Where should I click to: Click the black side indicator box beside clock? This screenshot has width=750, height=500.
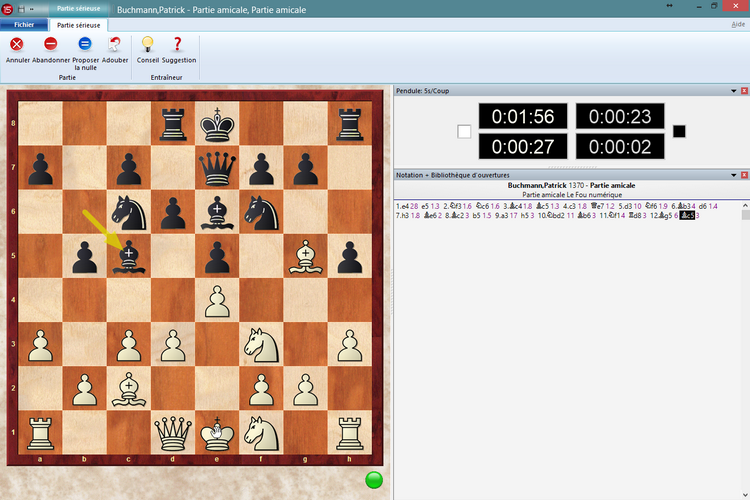679,131
